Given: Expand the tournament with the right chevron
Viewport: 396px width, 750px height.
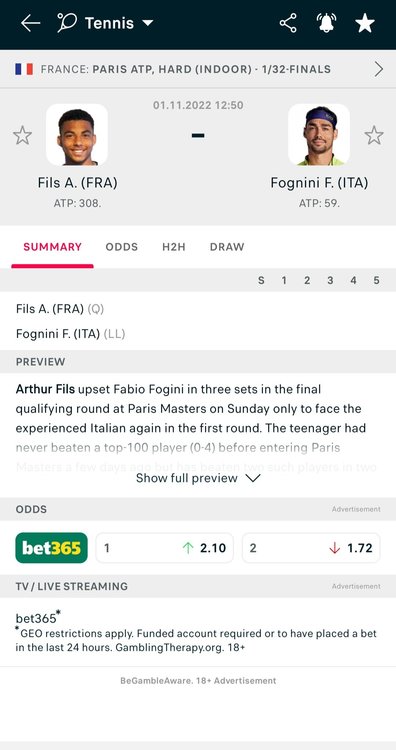Looking at the screenshot, I should 378,69.
